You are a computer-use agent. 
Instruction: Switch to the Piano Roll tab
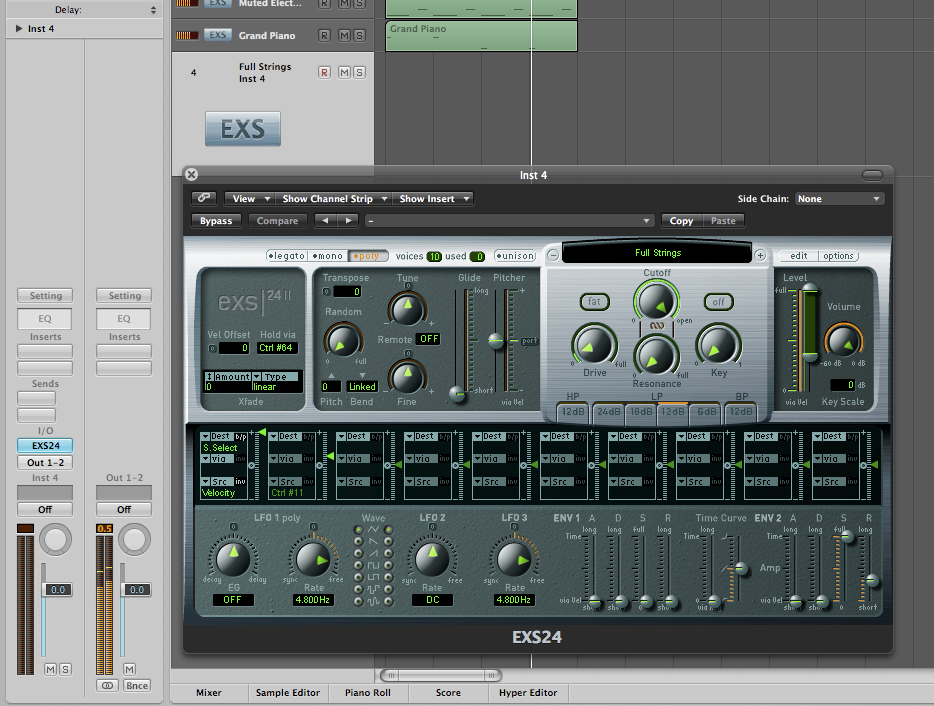point(368,692)
